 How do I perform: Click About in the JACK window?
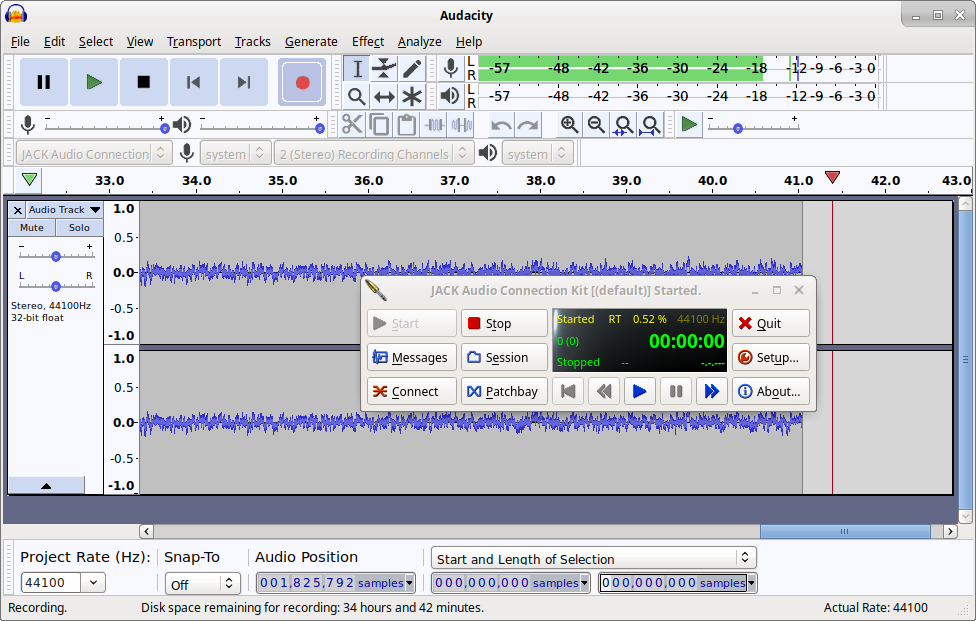coord(771,391)
